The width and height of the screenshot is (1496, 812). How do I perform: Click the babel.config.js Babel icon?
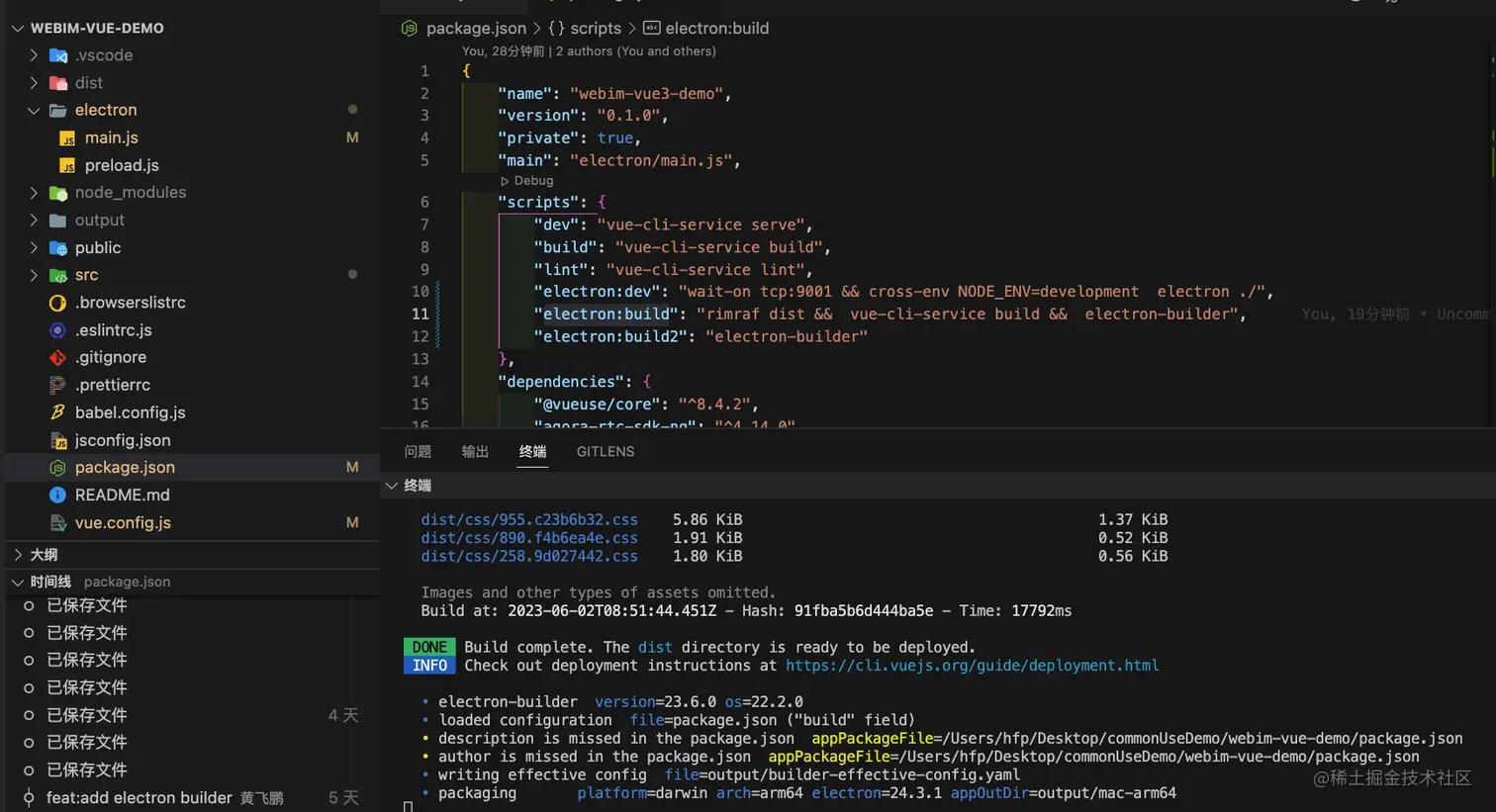point(58,412)
